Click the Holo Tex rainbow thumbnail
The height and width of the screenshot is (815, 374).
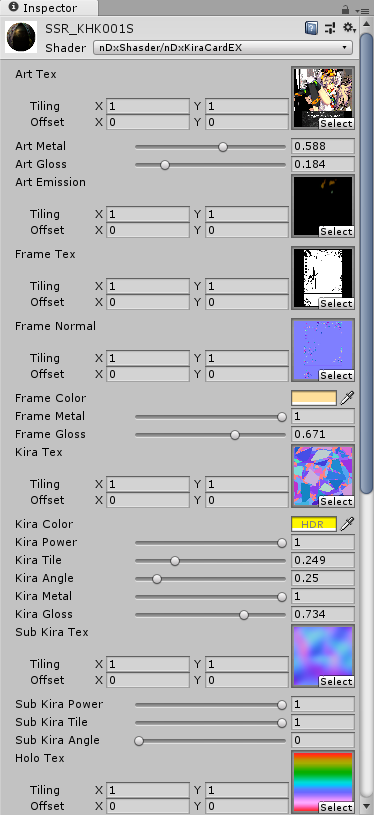[x=323, y=782]
